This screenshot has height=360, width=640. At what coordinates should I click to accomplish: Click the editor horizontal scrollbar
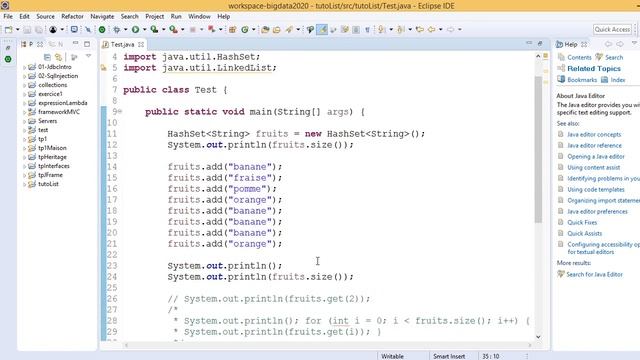[329, 345]
